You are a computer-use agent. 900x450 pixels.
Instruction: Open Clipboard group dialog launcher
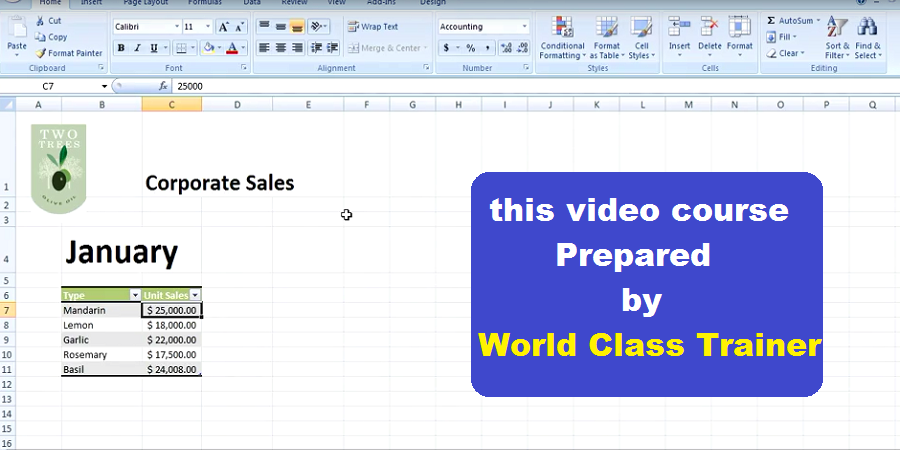pos(101,68)
